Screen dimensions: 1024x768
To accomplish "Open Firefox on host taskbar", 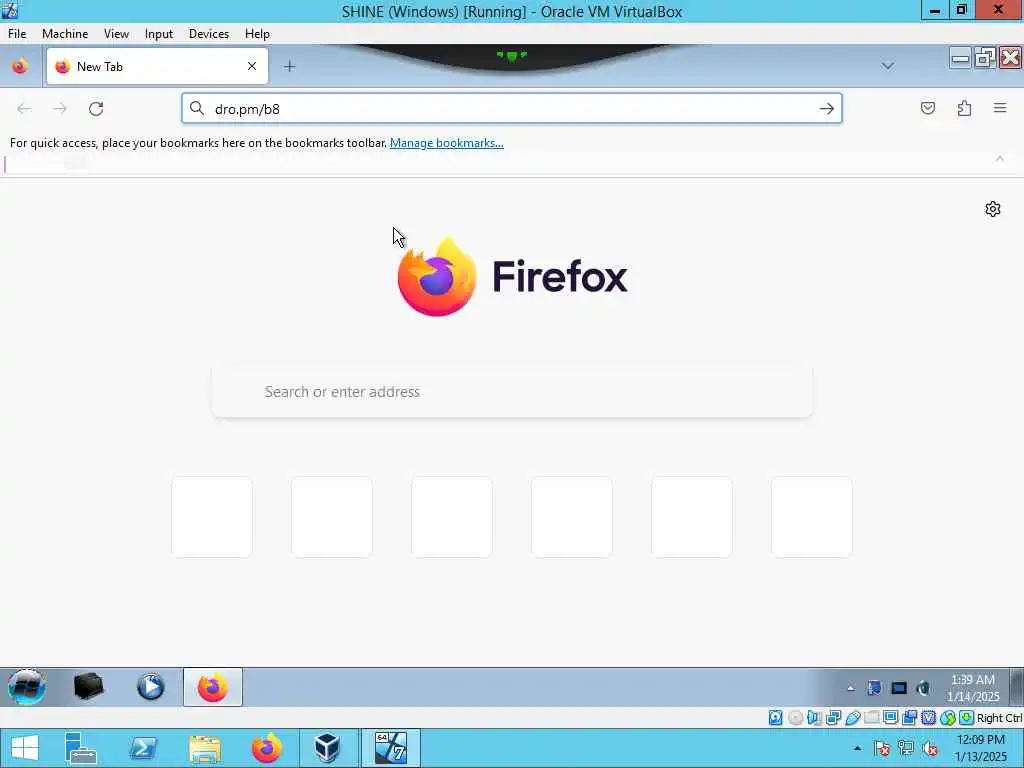I will [x=266, y=748].
